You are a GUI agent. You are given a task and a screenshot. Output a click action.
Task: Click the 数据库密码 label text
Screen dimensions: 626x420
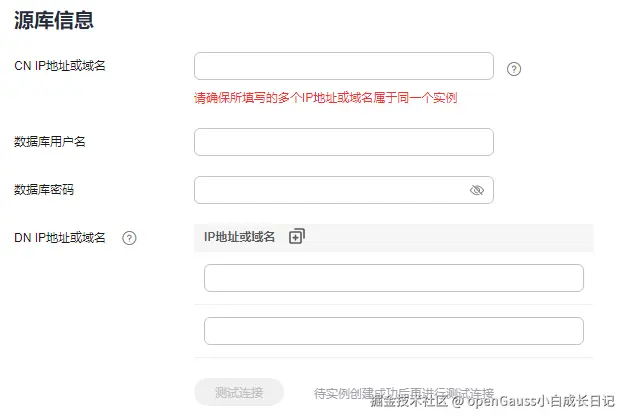click(44, 190)
